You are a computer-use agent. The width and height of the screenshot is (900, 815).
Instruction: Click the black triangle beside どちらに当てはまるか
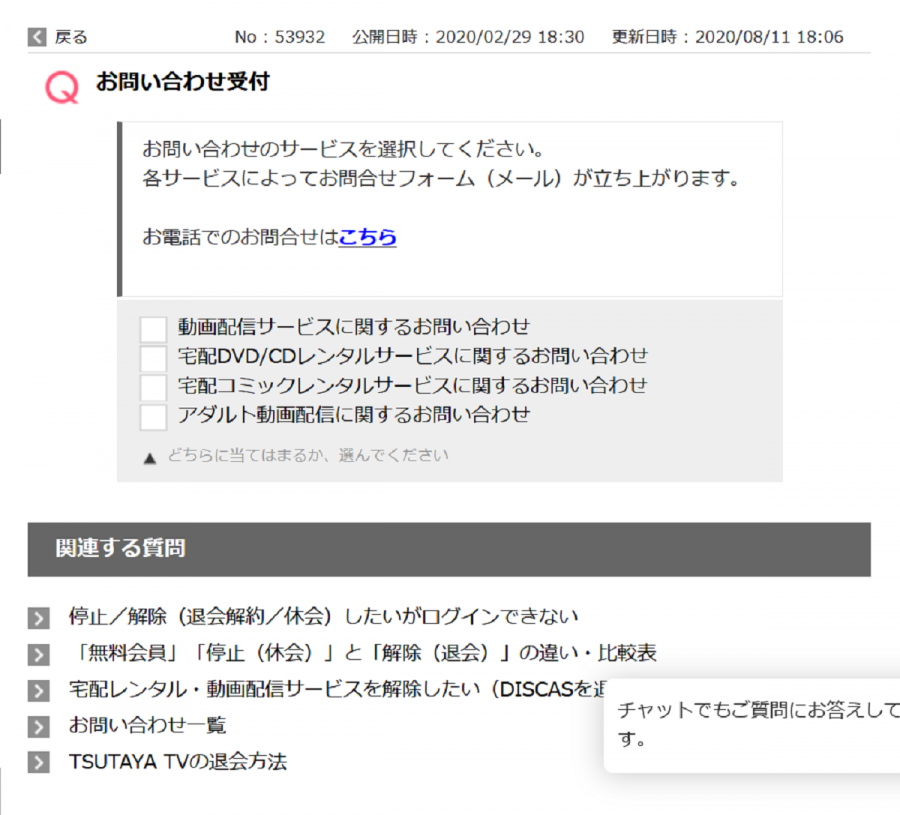tap(150, 458)
